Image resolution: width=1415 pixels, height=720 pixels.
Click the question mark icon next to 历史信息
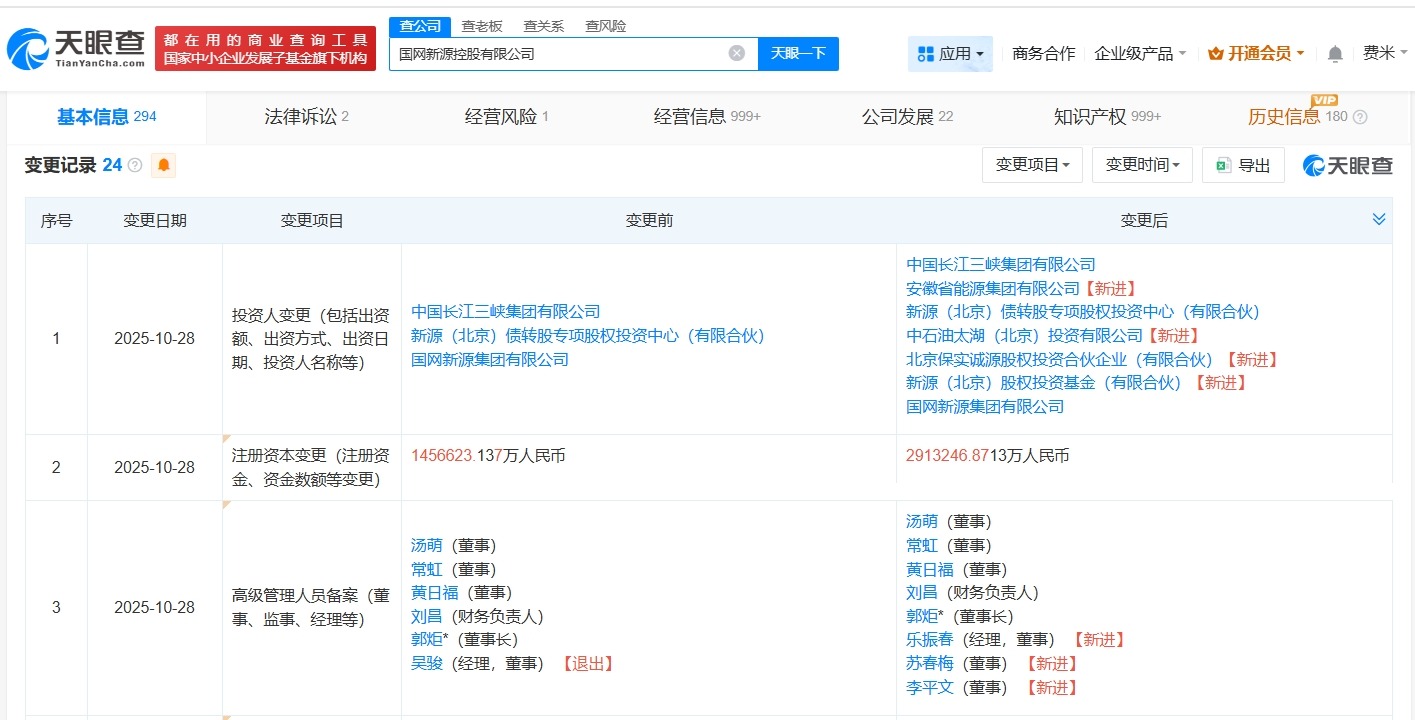pos(1360,117)
